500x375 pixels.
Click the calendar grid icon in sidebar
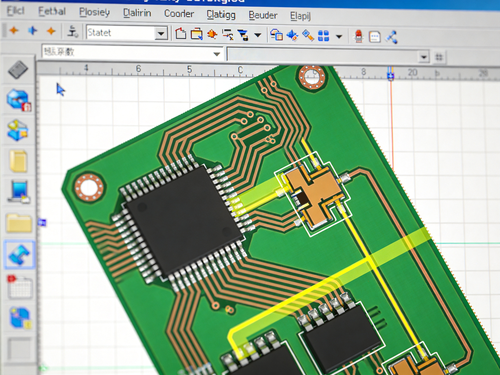pos(20,286)
